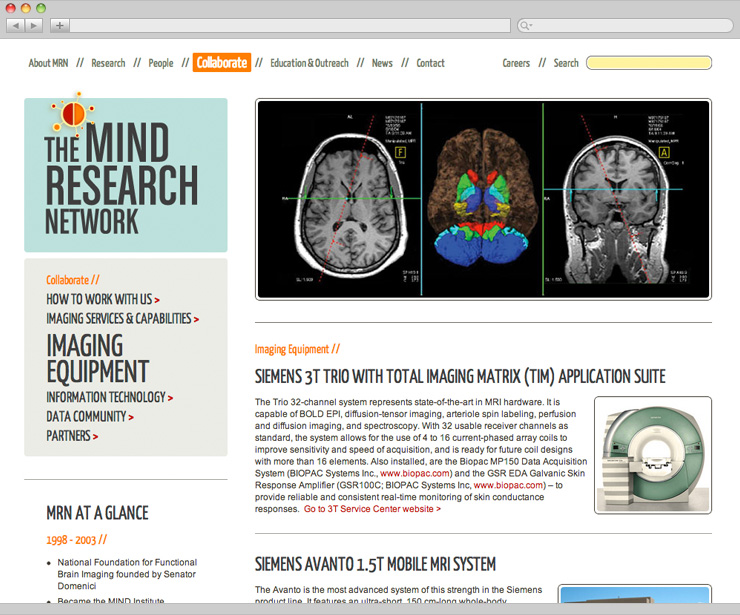This screenshot has width=740, height=615.
Task: Click The Mind Research Network logo banner
Action: (x=126, y=175)
